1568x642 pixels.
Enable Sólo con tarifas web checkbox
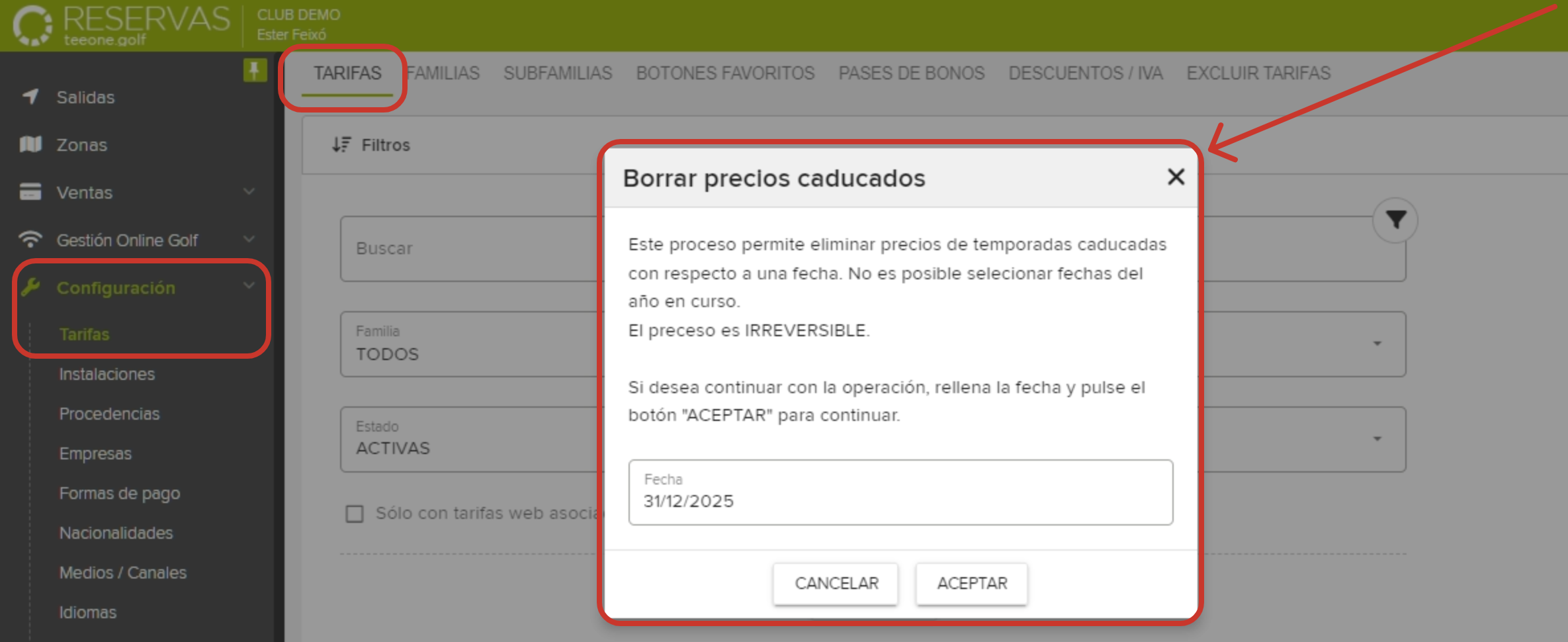355,513
